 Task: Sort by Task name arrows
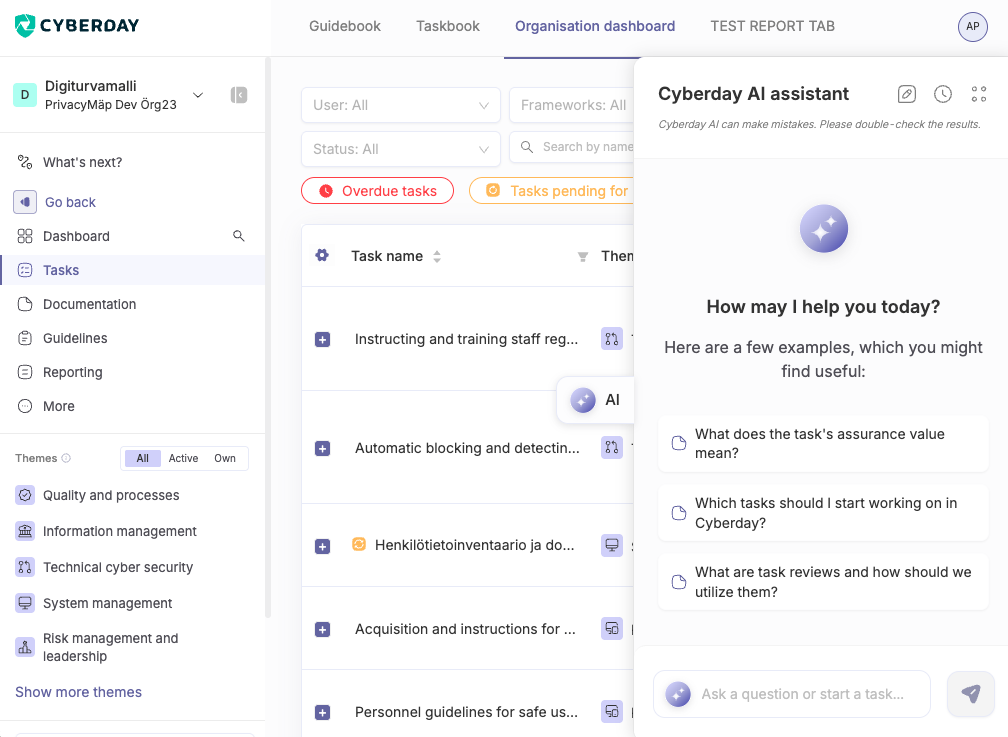[437, 257]
